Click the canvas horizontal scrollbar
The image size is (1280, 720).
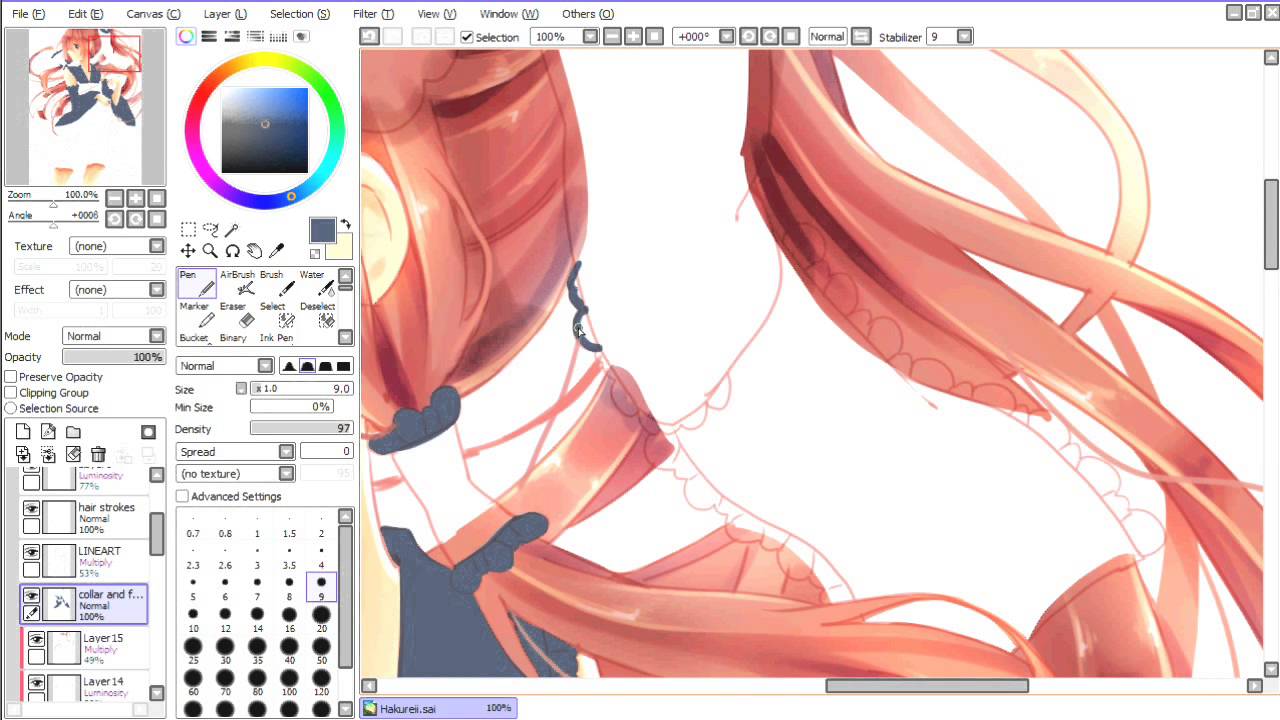927,685
